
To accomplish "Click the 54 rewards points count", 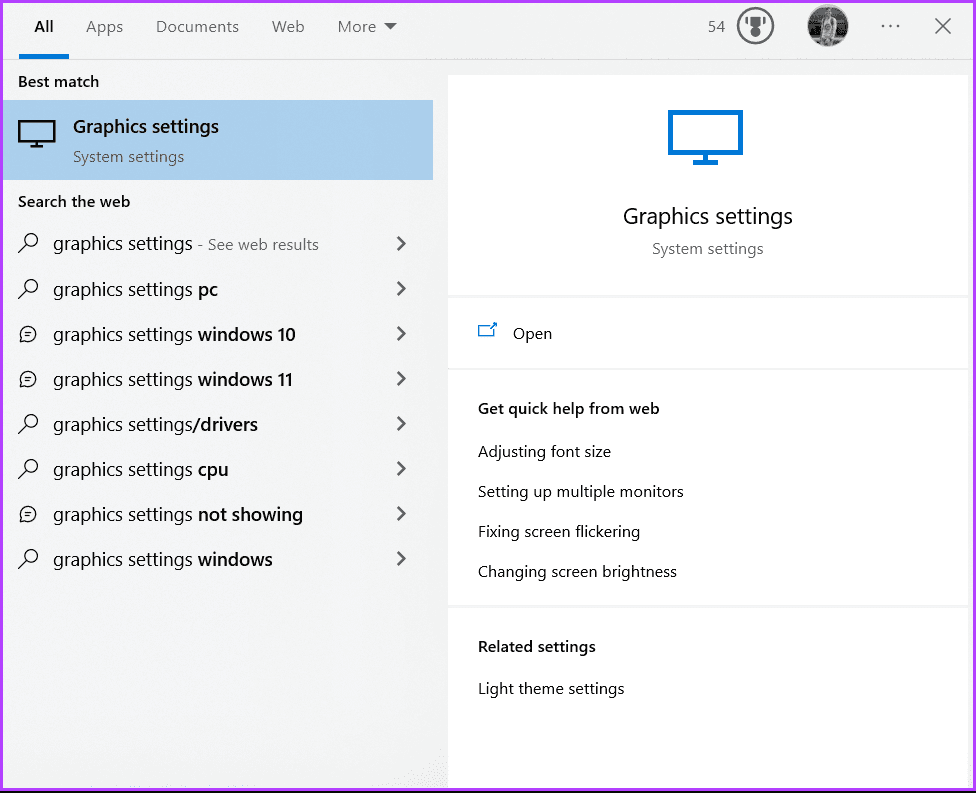I will [x=716, y=27].
